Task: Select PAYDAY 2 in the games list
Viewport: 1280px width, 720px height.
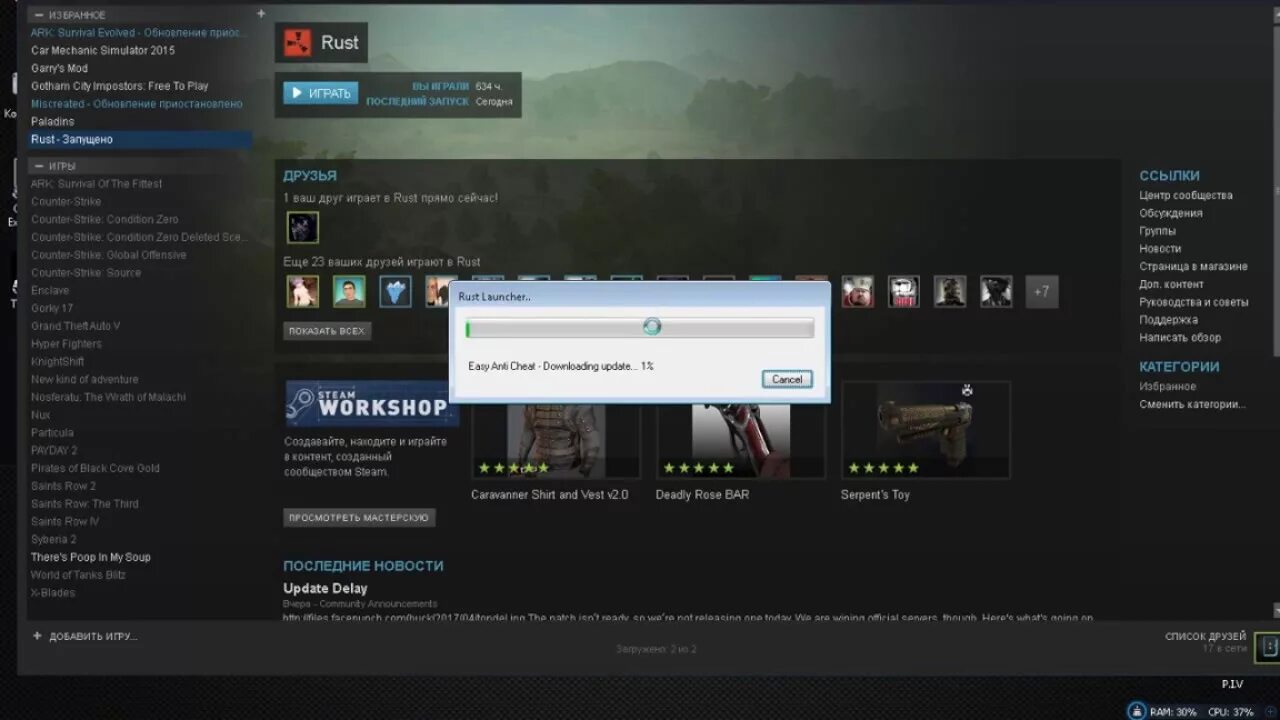Action: (x=54, y=450)
